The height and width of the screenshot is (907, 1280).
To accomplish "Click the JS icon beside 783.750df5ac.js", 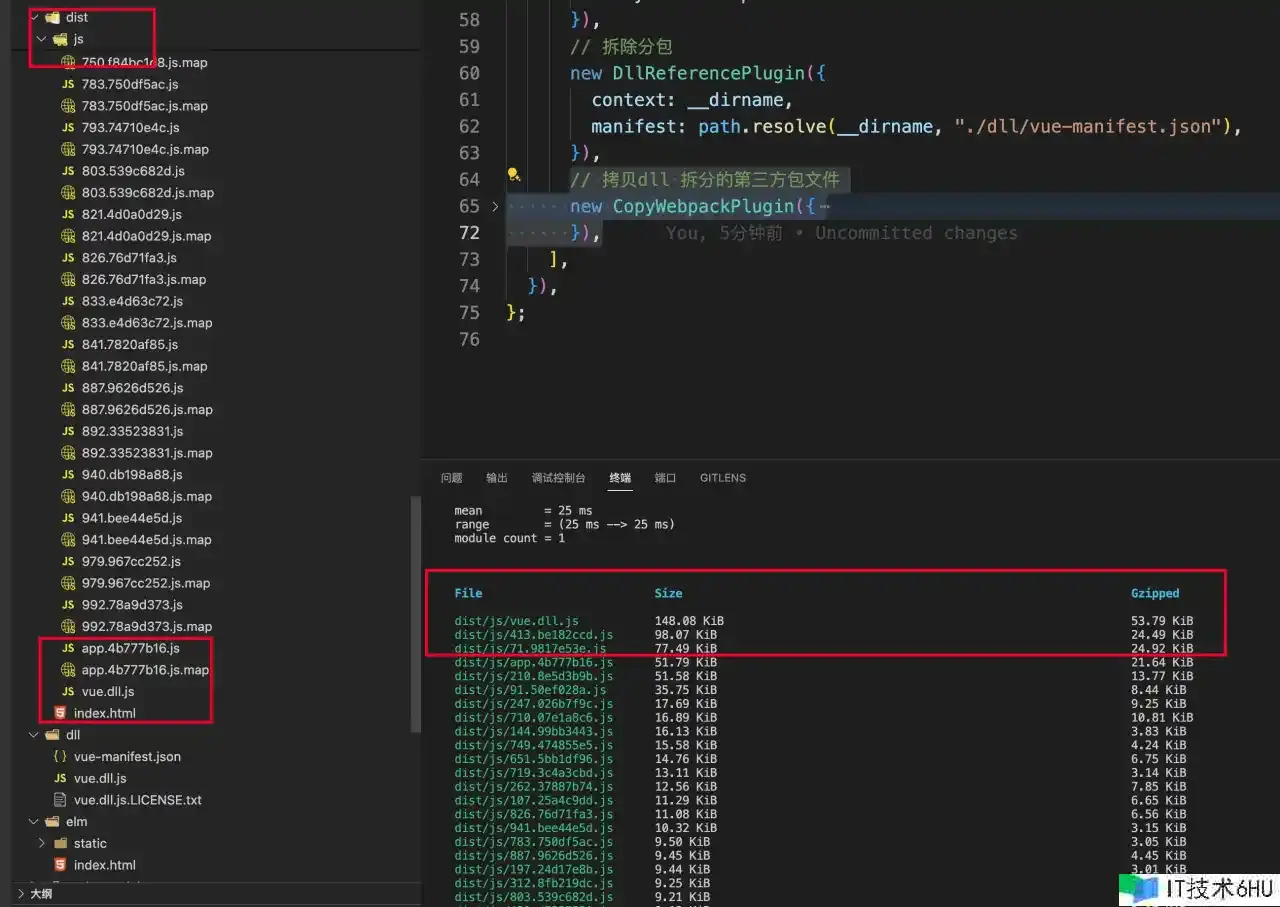I will 68,84.
